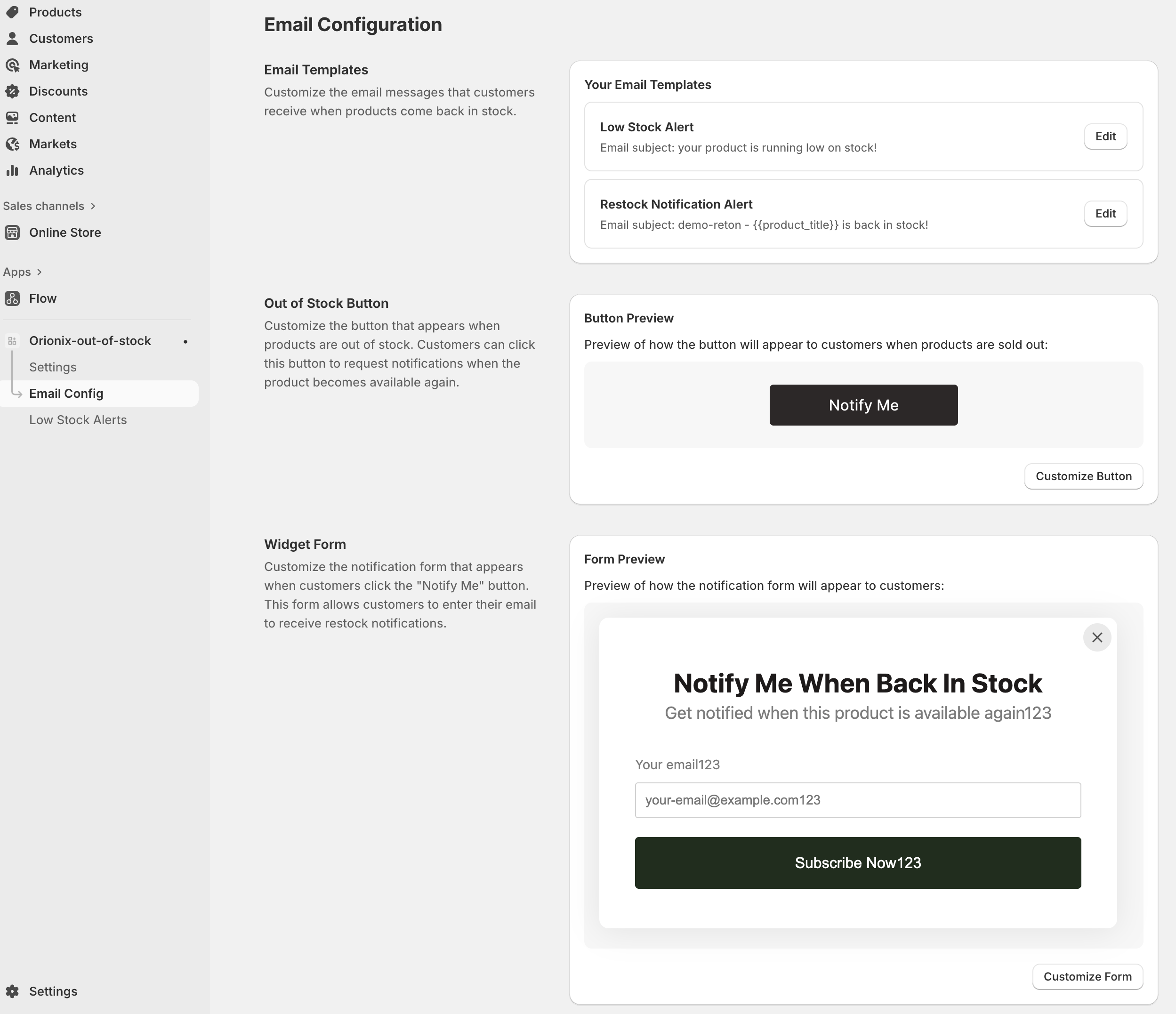Close the form preview with X
This screenshot has width=1176, height=1014.
point(1096,638)
